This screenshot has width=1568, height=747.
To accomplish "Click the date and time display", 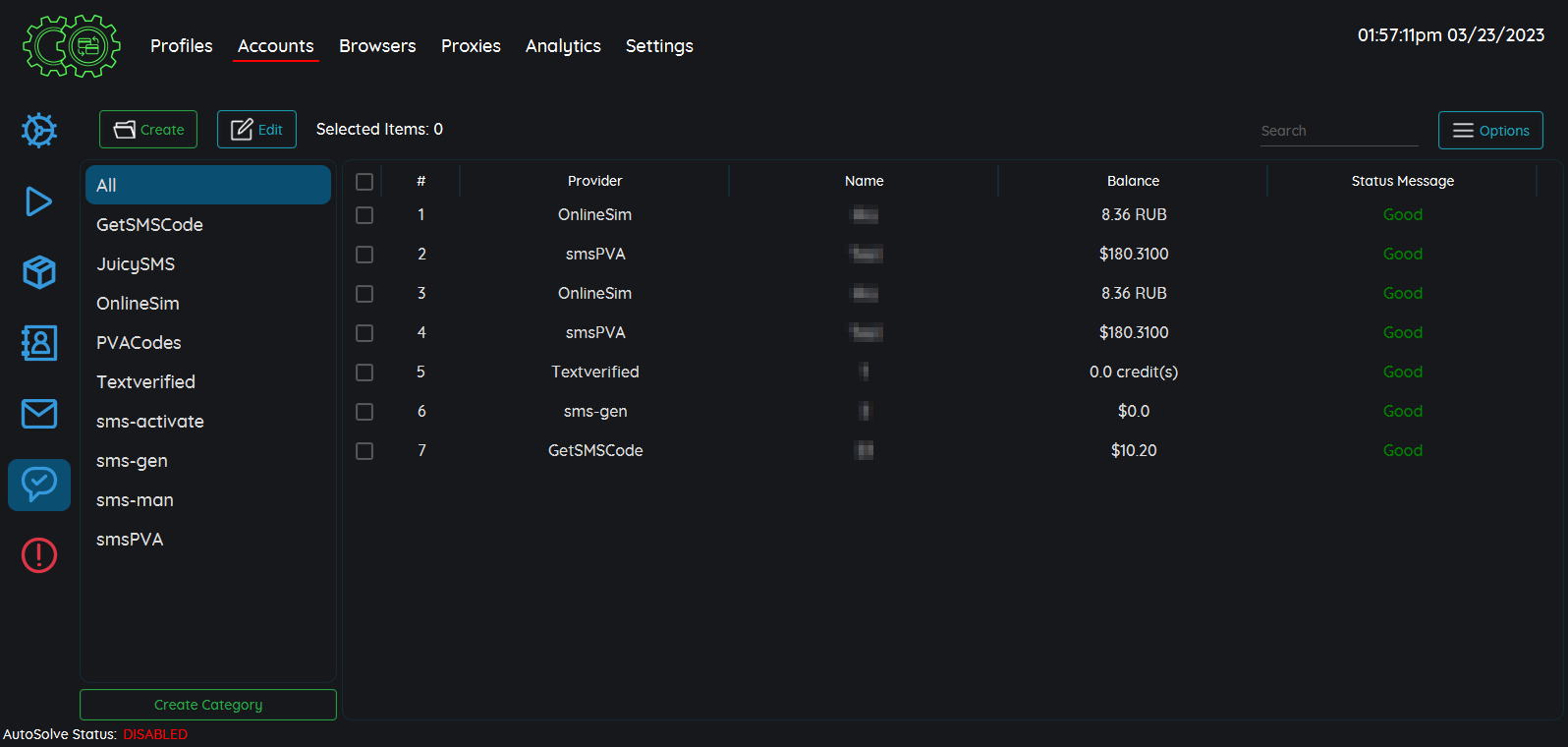I will [x=1450, y=35].
